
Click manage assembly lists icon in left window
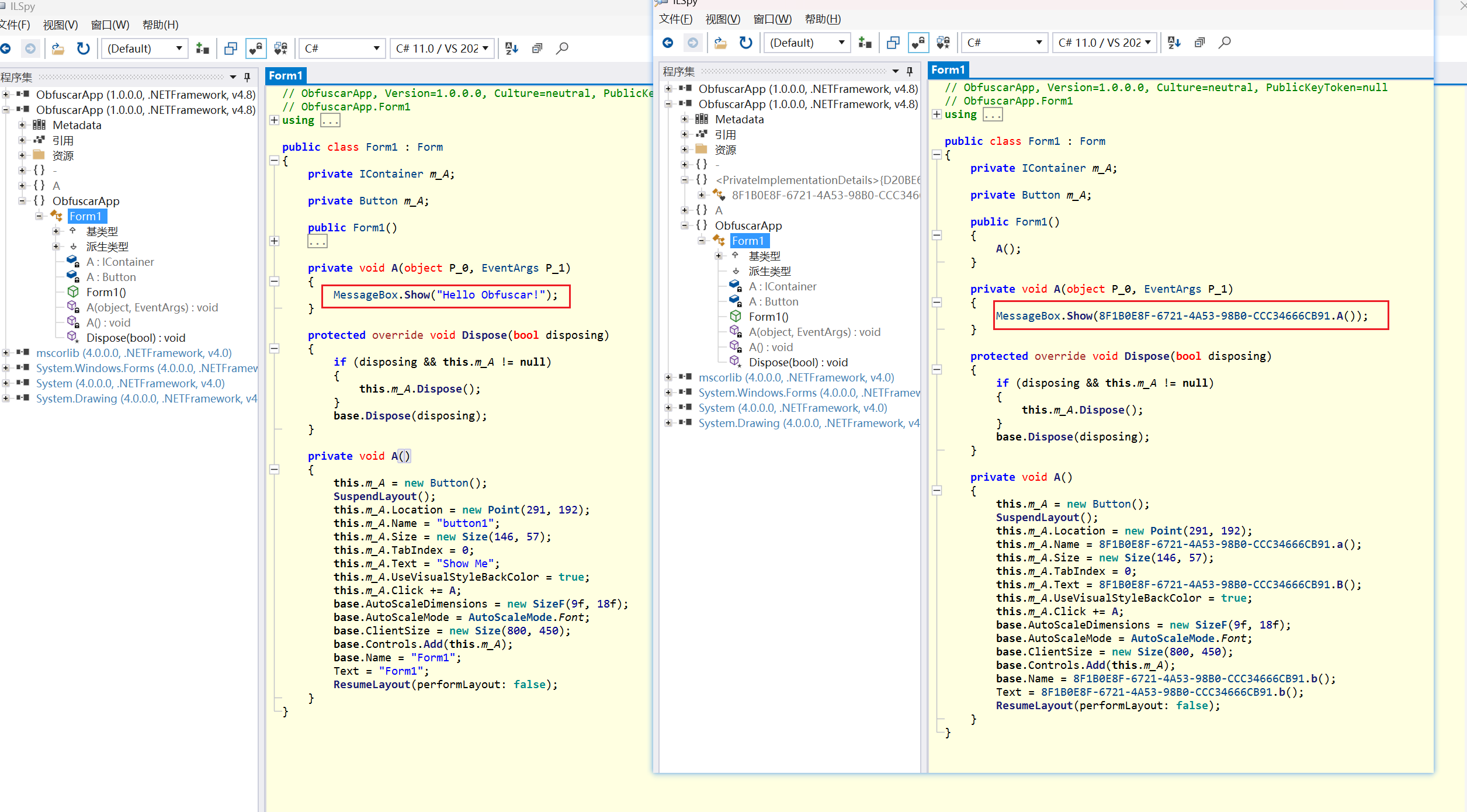pyautogui.click(x=202, y=48)
